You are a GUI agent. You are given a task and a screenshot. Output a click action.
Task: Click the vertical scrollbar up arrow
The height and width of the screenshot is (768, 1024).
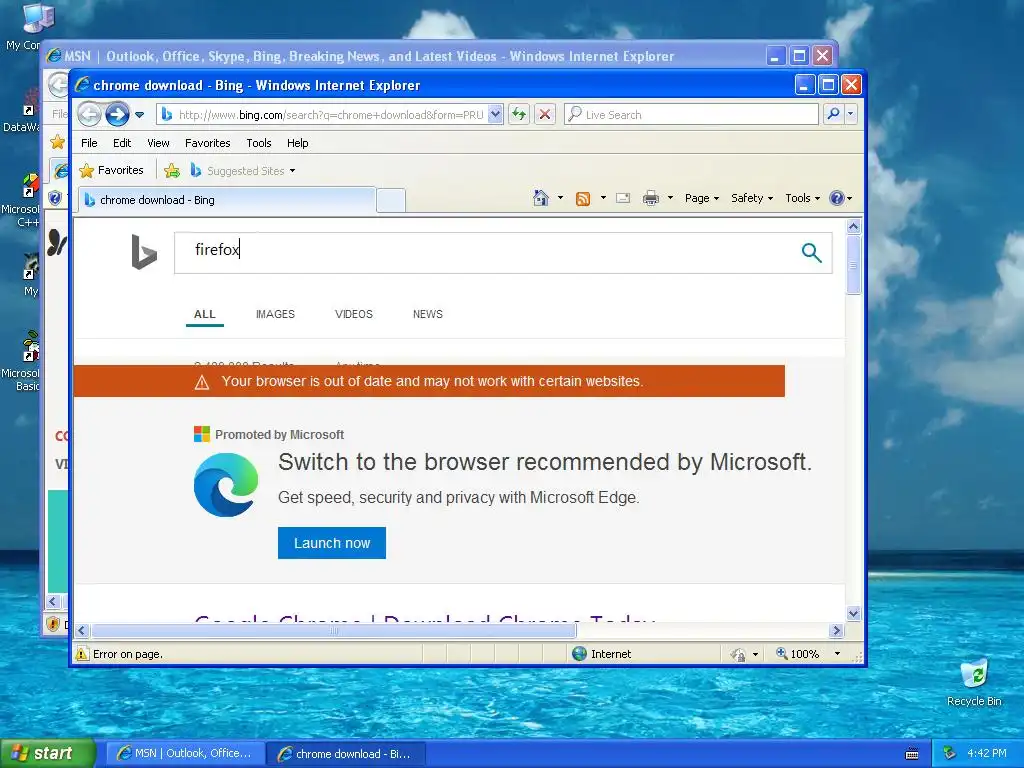coord(854,227)
